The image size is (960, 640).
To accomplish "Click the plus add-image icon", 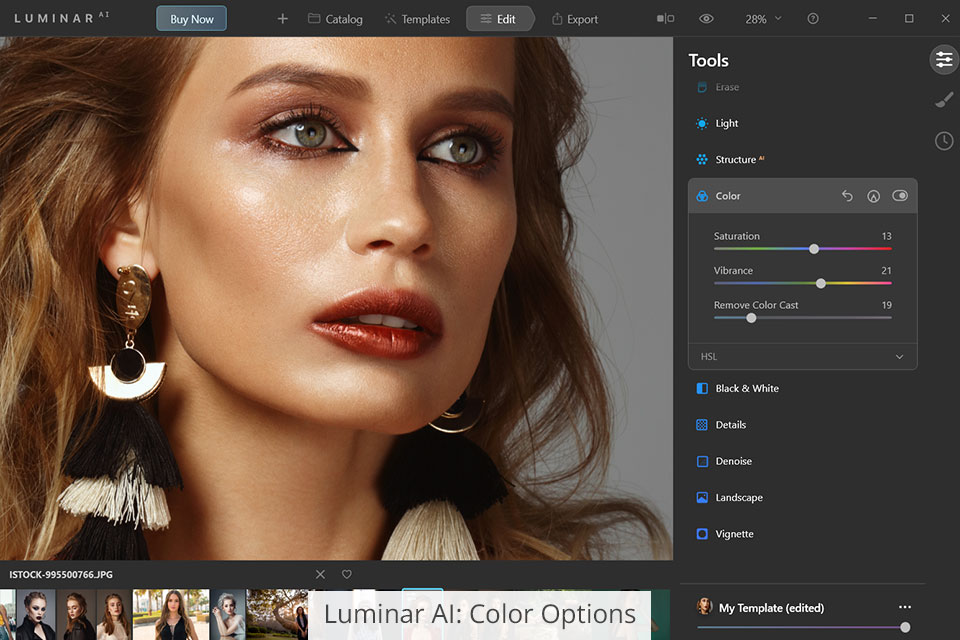I will [282, 19].
